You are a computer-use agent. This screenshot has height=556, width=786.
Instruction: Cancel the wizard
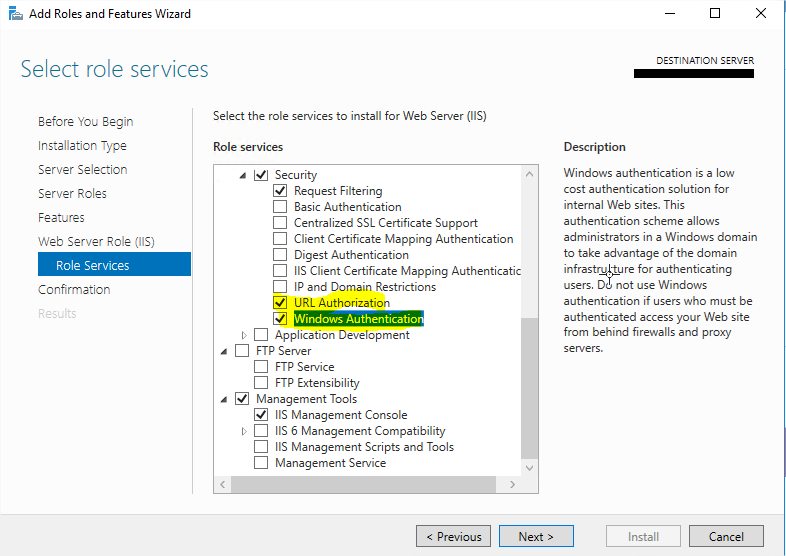[726, 536]
